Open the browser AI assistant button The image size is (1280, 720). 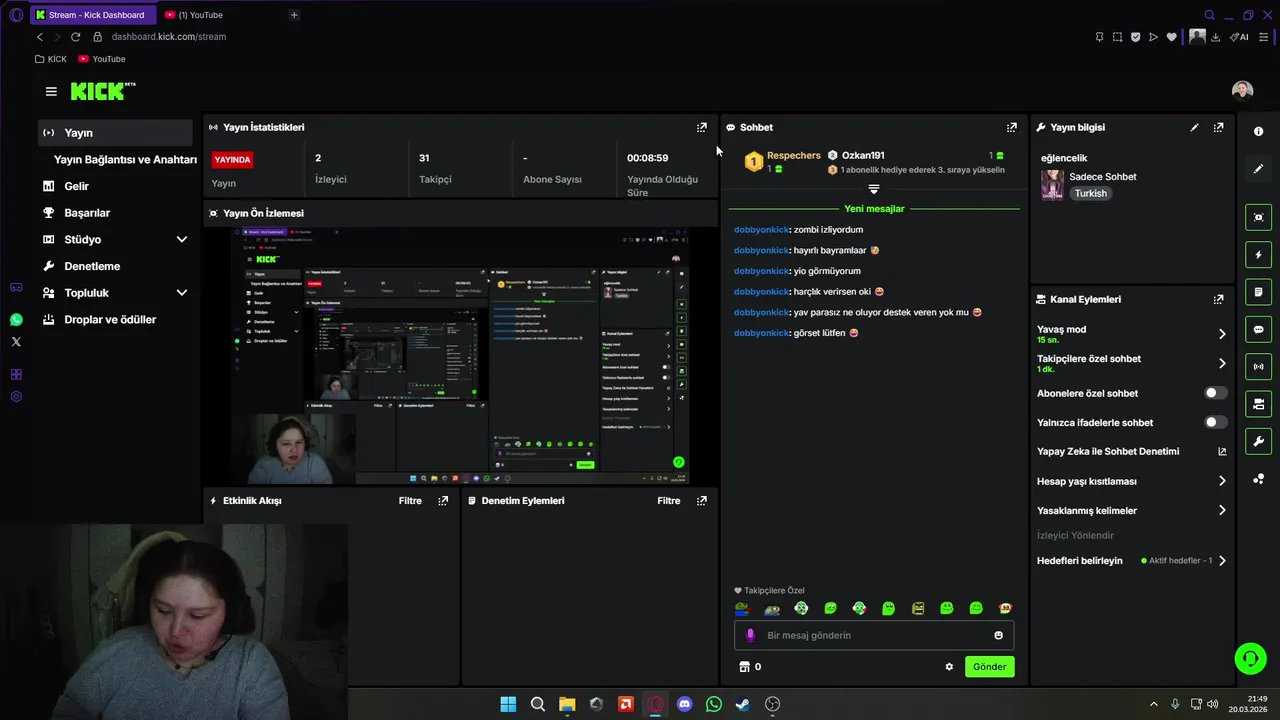pyautogui.click(x=1239, y=37)
